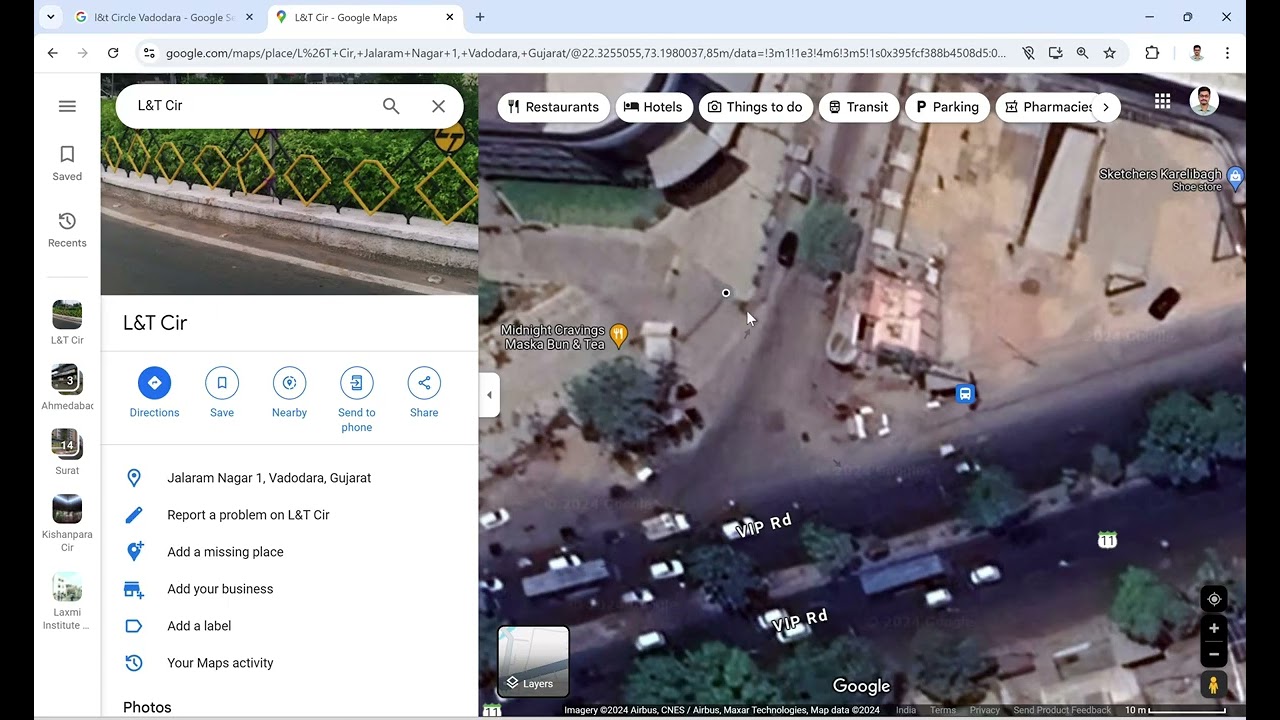The image size is (1280, 720).
Task: Click the search magnifier icon
Action: pyautogui.click(x=391, y=106)
